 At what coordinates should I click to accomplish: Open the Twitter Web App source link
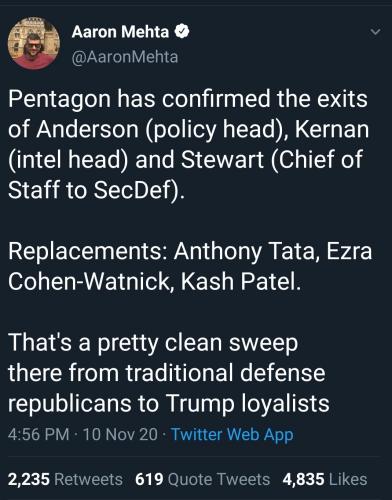pyautogui.click(x=232, y=434)
